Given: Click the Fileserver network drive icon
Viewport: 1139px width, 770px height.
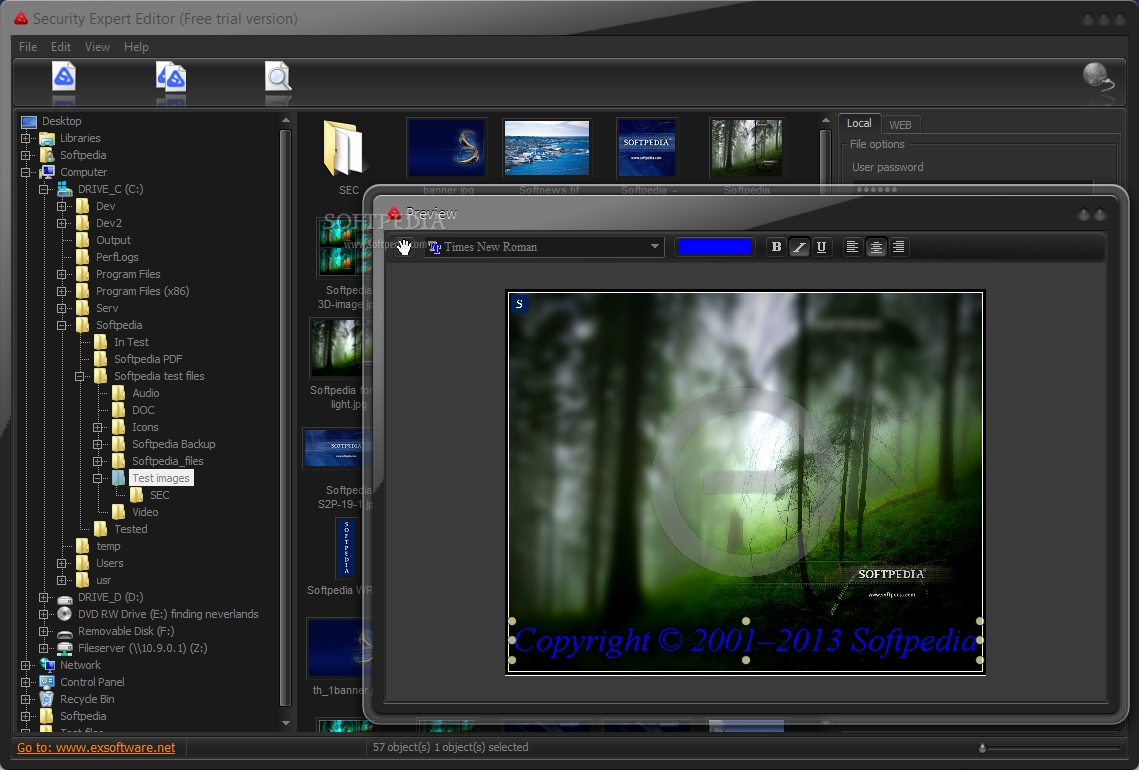Looking at the screenshot, I should pos(65,648).
